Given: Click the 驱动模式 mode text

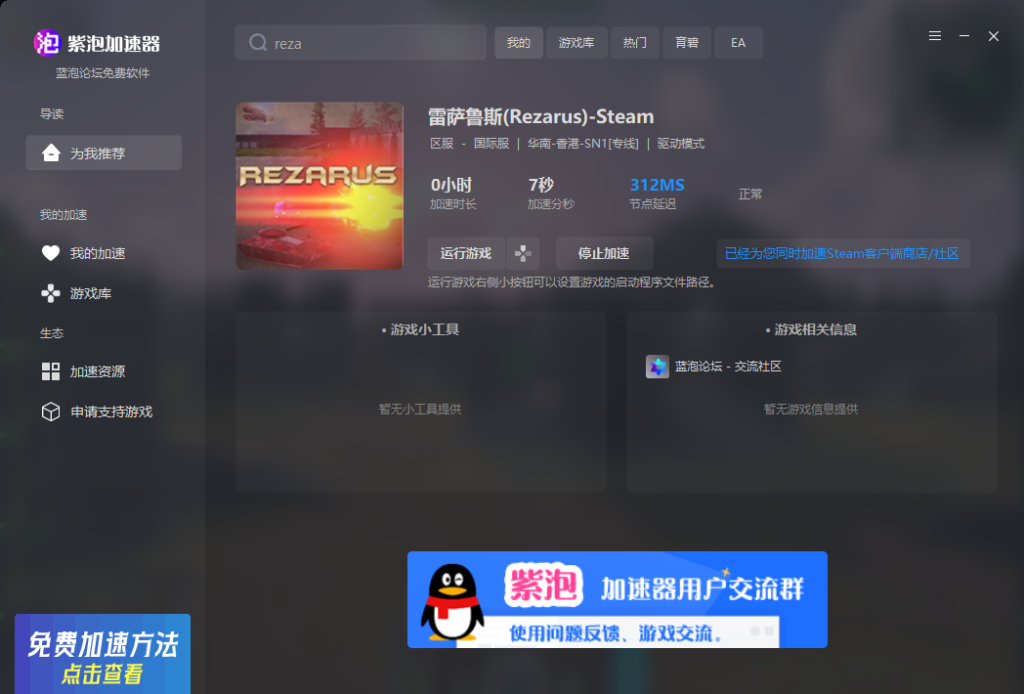Looking at the screenshot, I should [x=680, y=144].
